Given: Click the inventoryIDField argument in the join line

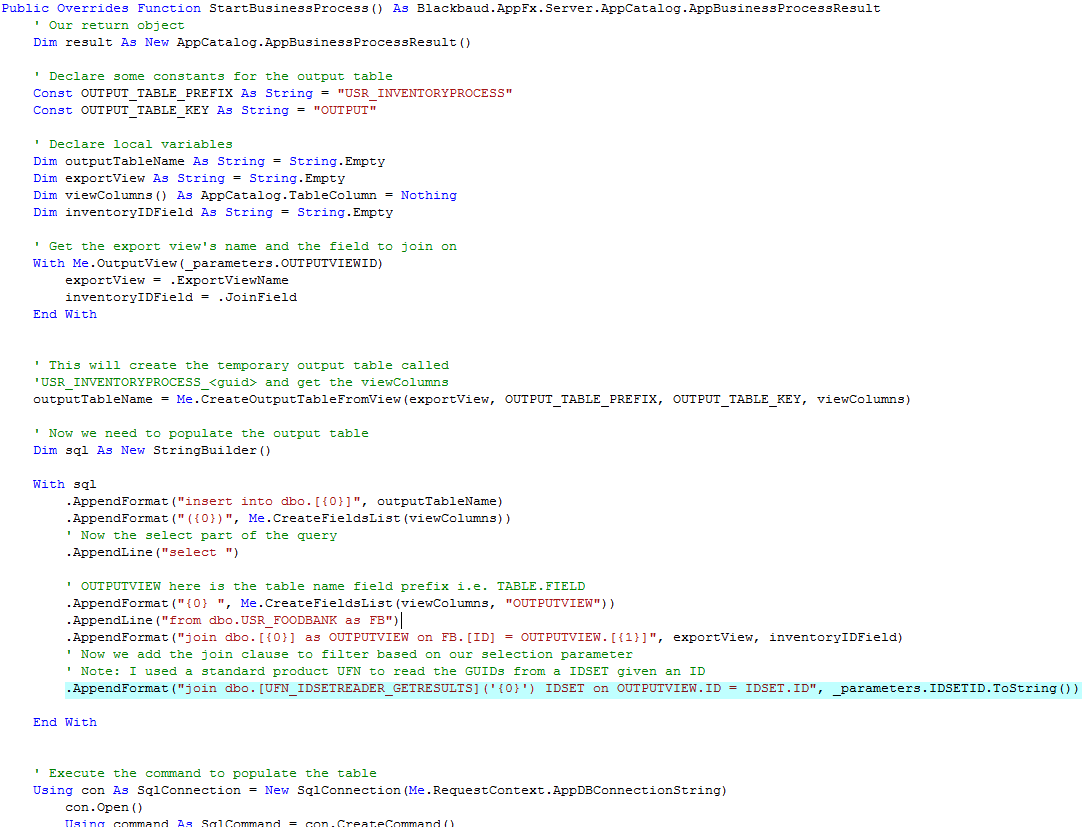Looking at the screenshot, I should point(832,638).
